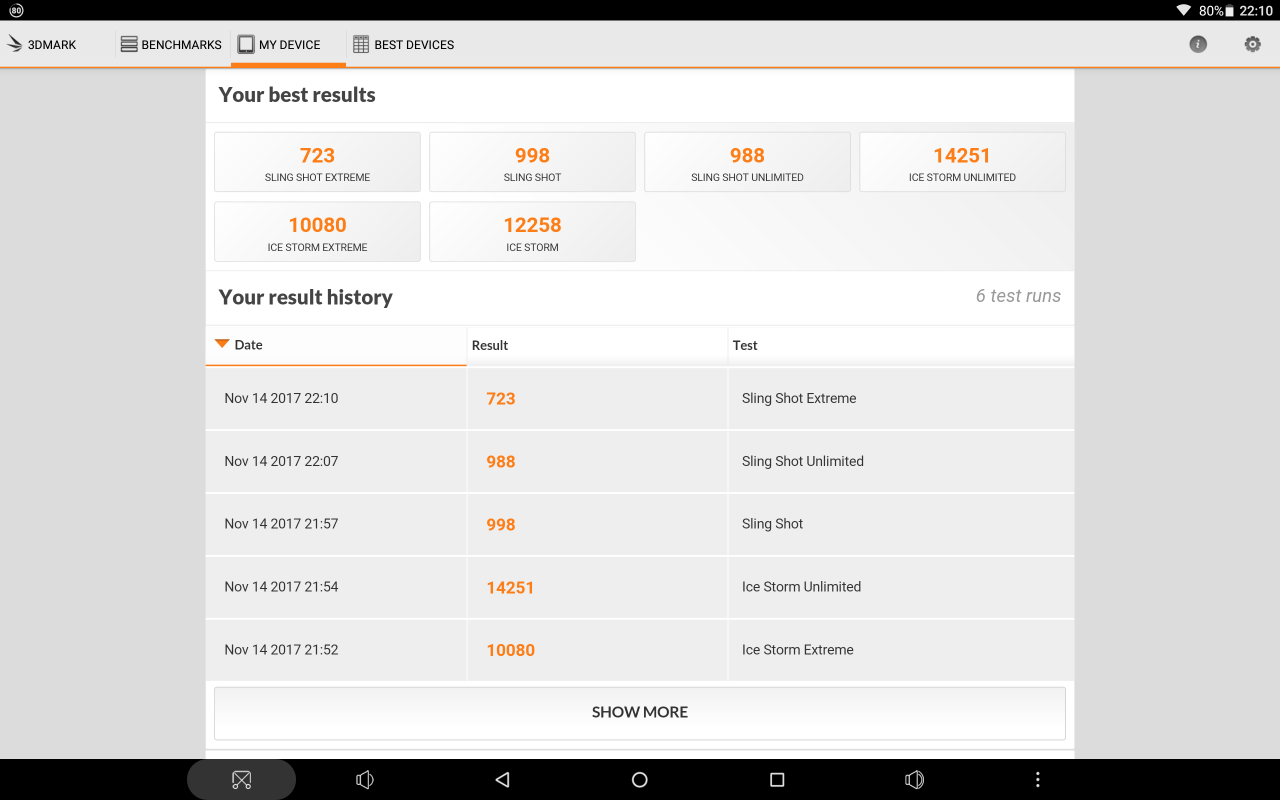Tap the Wi-Fi status icon

(1184, 10)
